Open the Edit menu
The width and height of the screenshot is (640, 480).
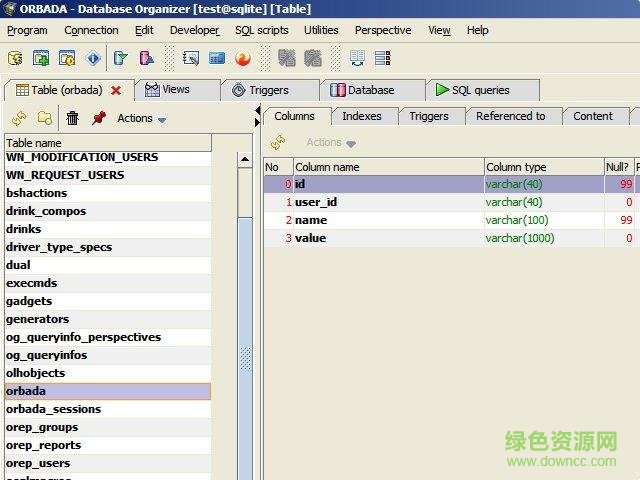[144, 31]
